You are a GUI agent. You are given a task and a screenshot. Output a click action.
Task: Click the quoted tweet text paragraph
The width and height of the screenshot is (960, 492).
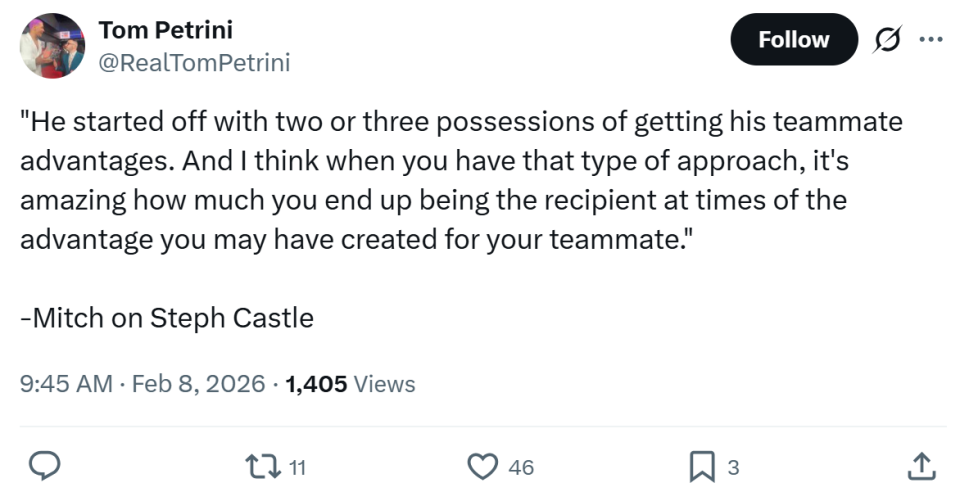pyautogui.click(x=460, y=179)
